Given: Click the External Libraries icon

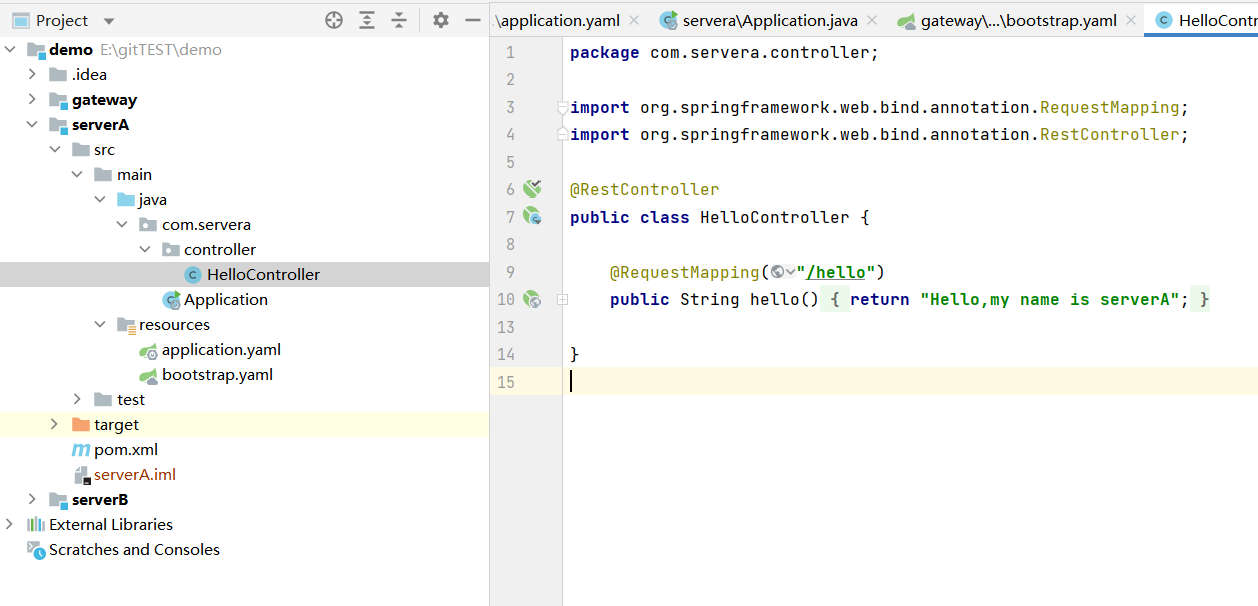Looking at the screenshot, I should 36,524.
